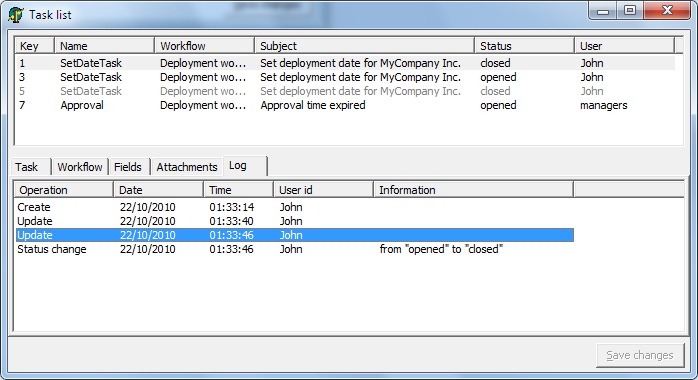This screenshot has width=698, height=380.
Task: Click the Subject column header
Action: [x=365, y=46]
